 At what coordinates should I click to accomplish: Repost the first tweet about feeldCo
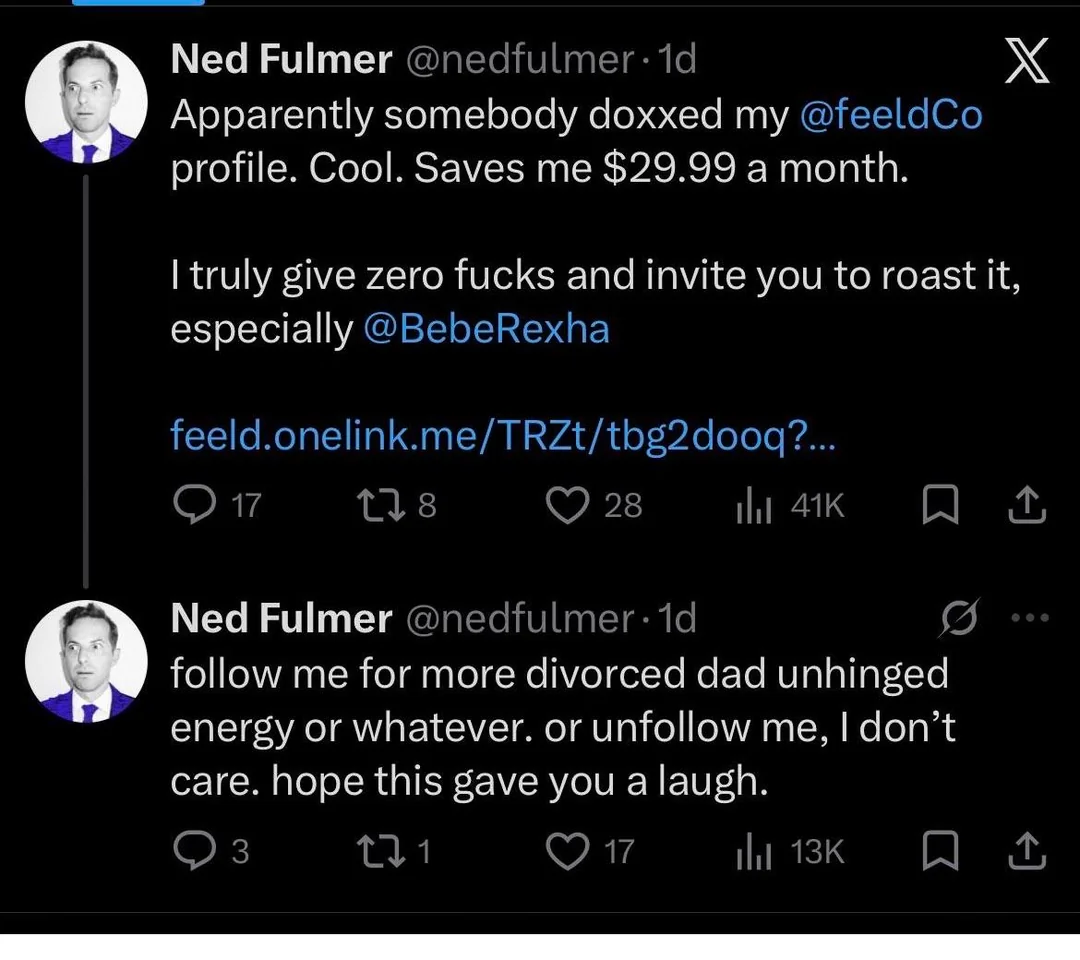tap(383, 506)
